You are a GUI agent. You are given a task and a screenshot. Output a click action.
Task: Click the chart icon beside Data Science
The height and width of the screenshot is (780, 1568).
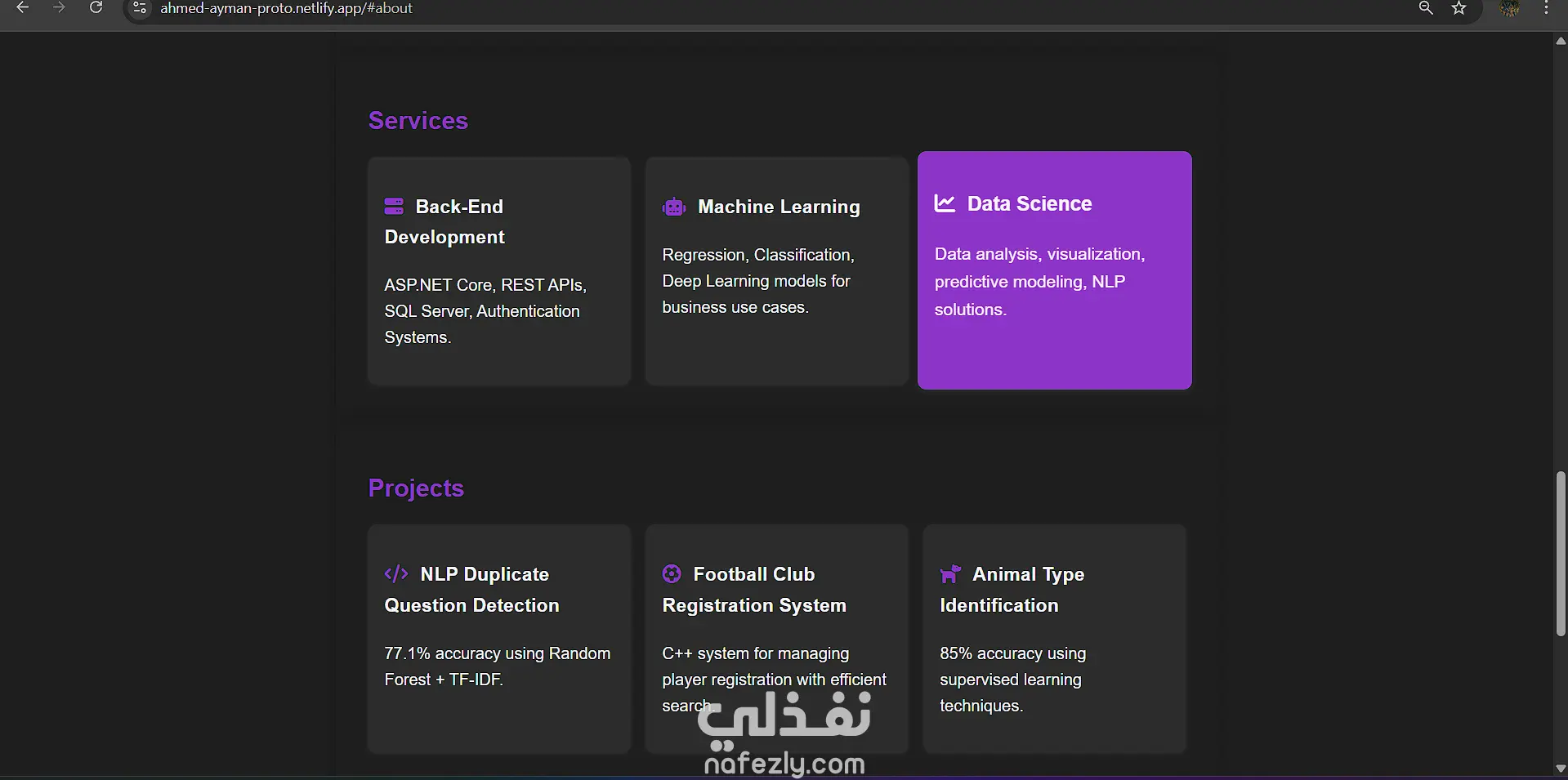(x=945, y=203)
